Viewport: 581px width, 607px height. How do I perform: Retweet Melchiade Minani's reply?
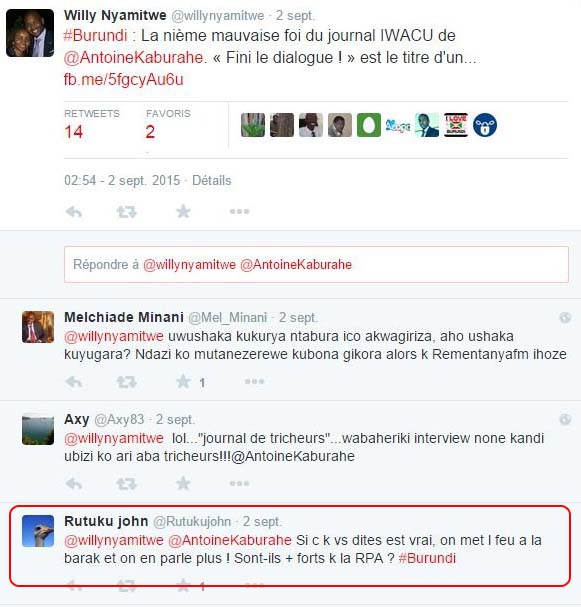click(127, 382)
